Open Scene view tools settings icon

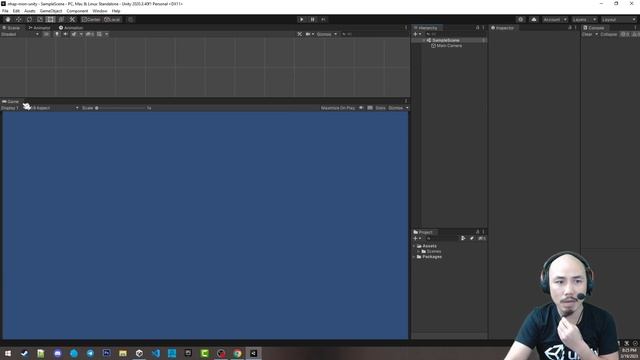300,34
